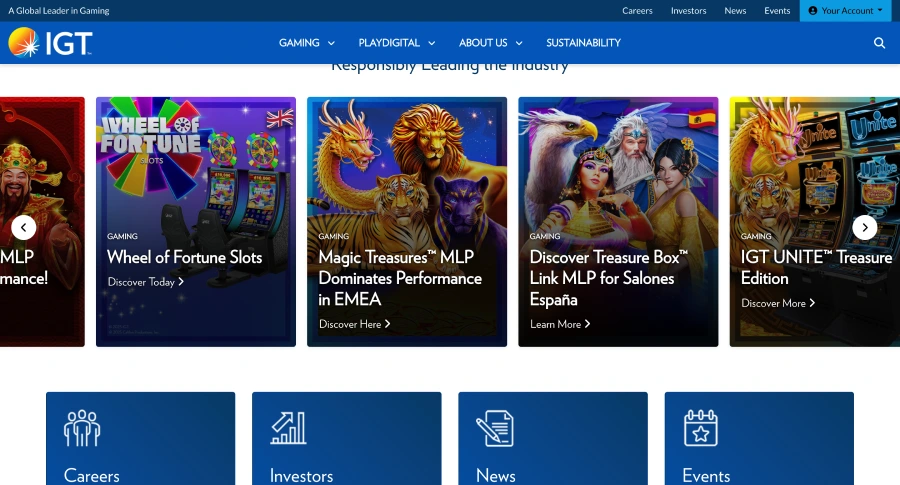Select Investors in the top utility bar
Screen dimensions: 900x485
688,11
